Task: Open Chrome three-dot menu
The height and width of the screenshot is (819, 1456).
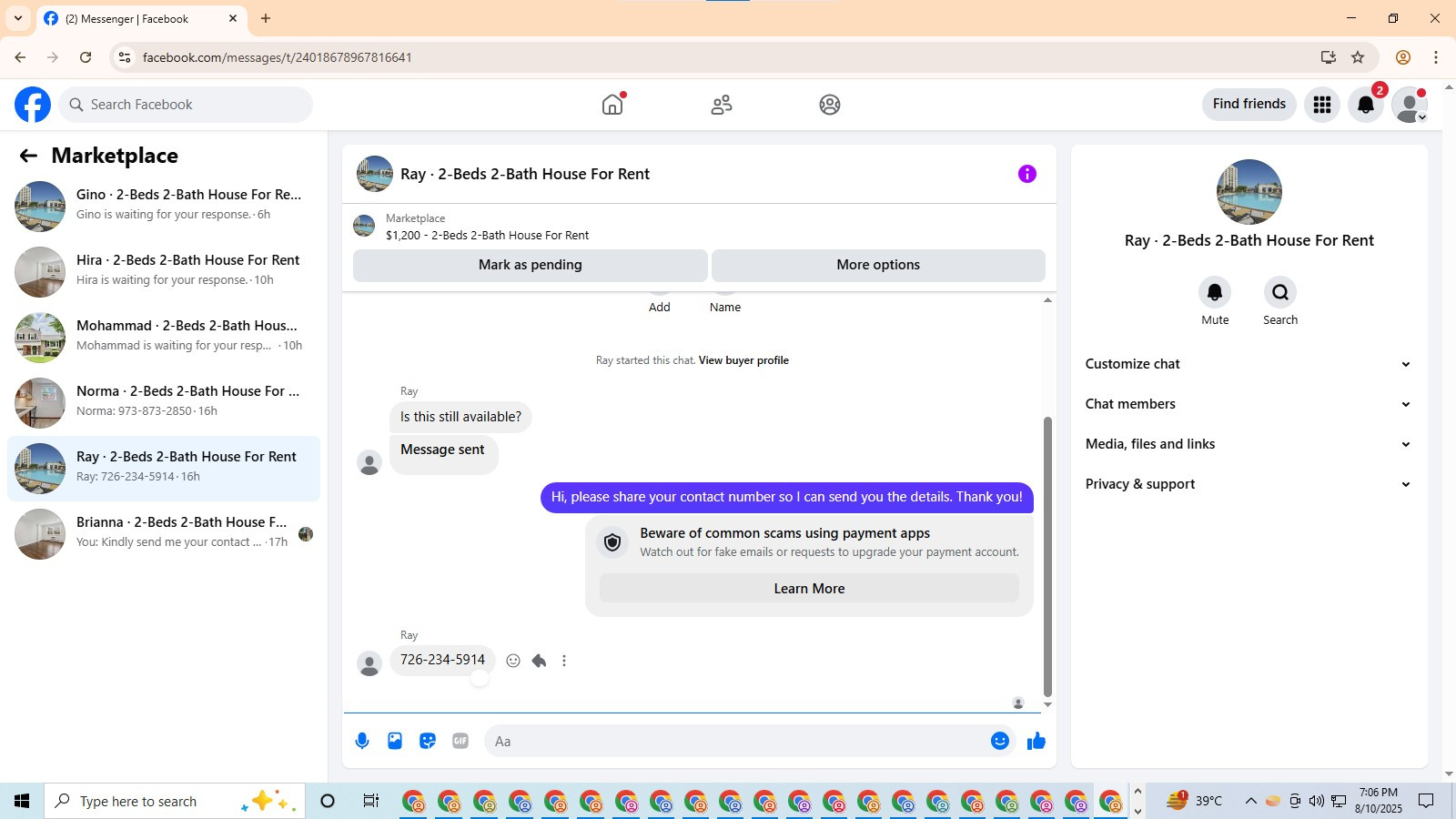Action: point(1436,57)
